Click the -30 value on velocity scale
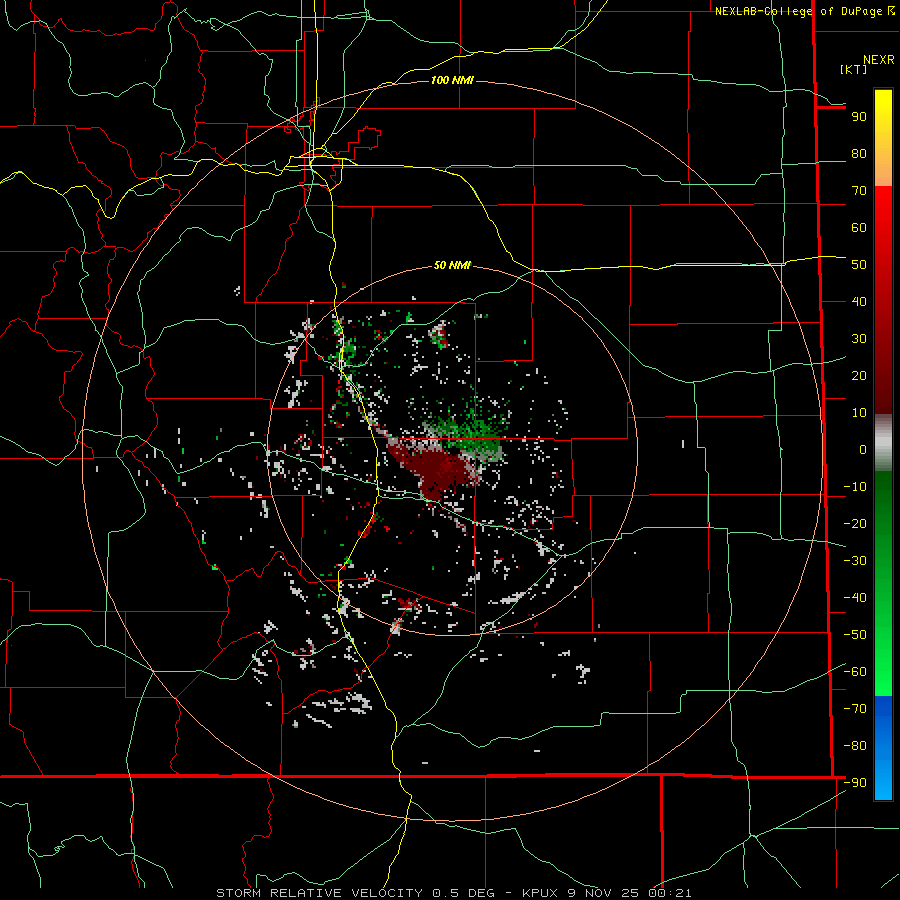Image resolution: width=900 pixels, height=900 pixels. [855, 561]
